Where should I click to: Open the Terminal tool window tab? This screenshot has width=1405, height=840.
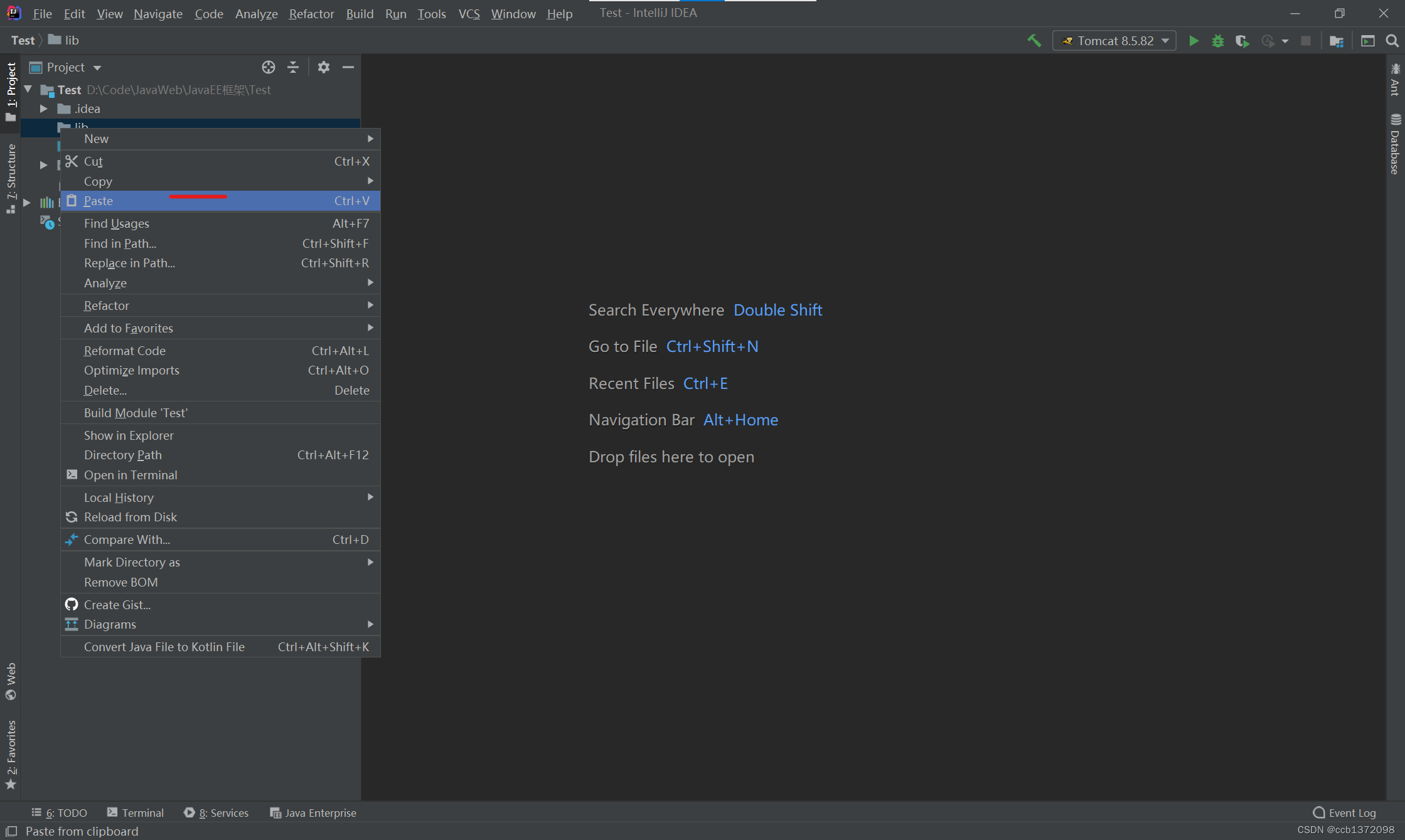[x=136, y=812]
